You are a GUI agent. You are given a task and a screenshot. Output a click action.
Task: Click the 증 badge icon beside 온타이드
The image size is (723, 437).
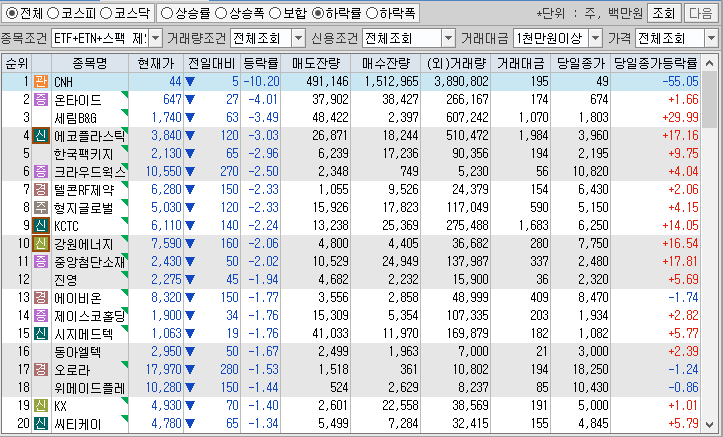(41, 100)
